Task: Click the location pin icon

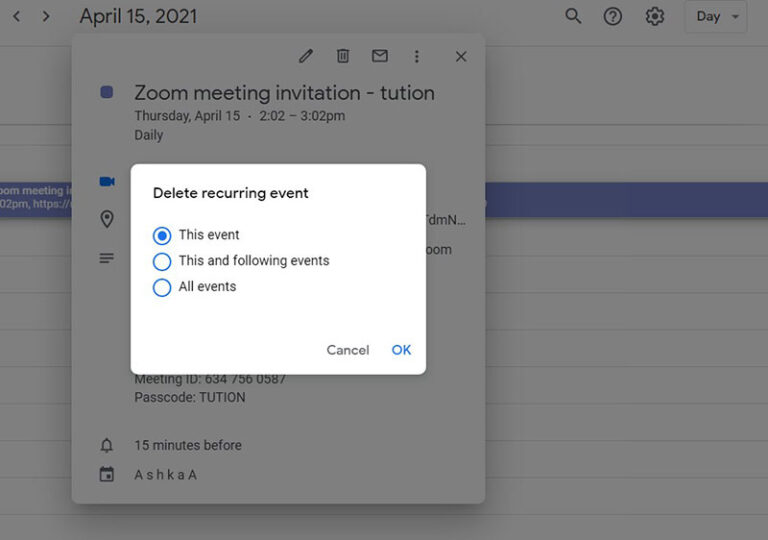Action: point(107,219)
